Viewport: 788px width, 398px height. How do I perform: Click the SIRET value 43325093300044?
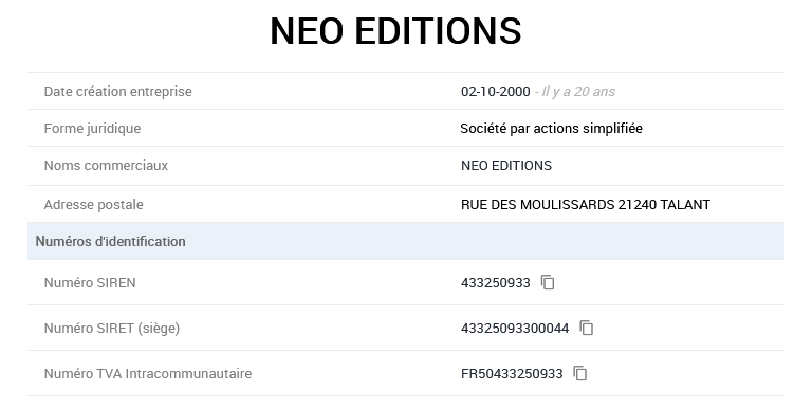coord(515,328)
